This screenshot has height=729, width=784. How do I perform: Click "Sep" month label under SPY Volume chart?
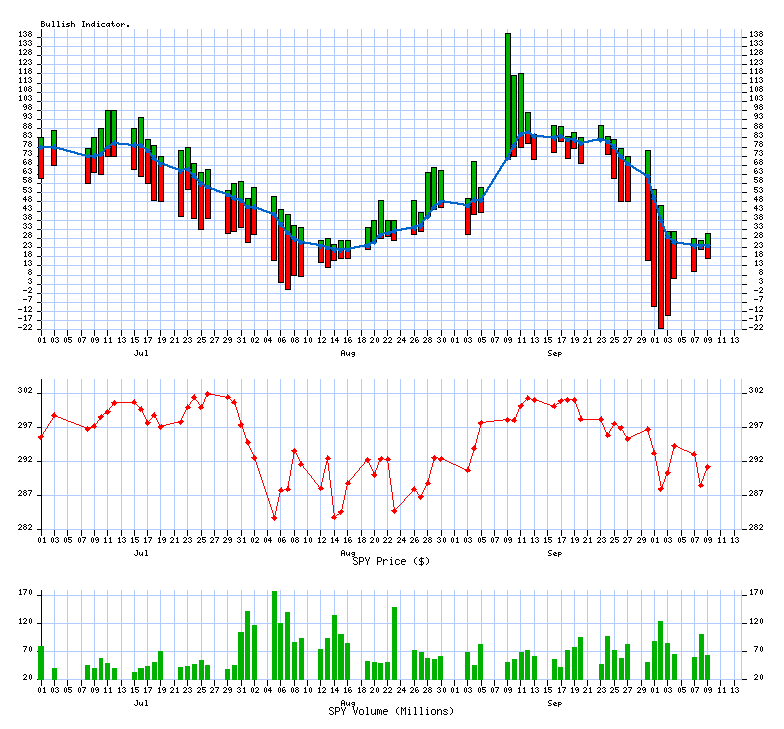553,703
